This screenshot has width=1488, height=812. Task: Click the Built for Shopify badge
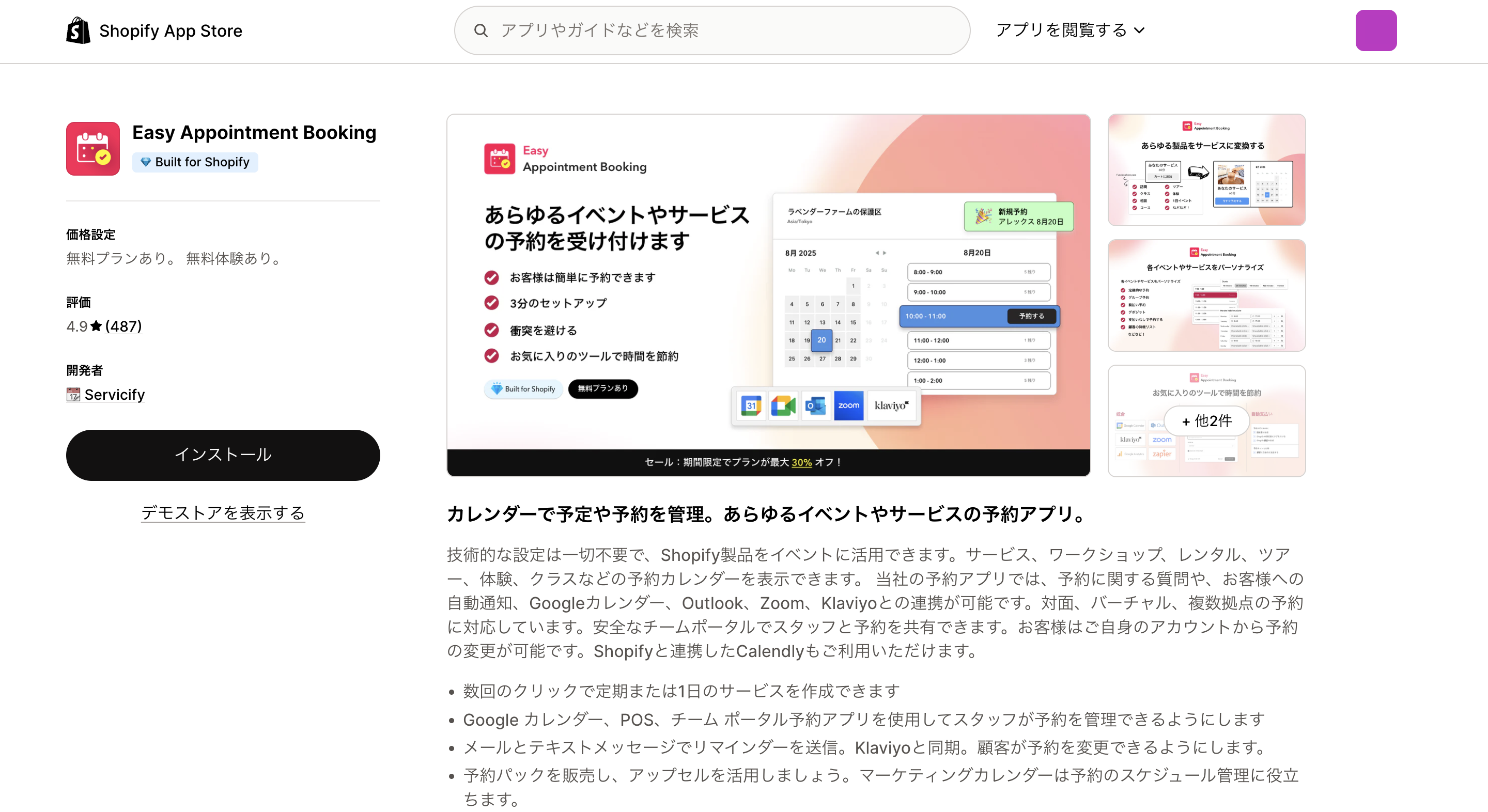195,162
